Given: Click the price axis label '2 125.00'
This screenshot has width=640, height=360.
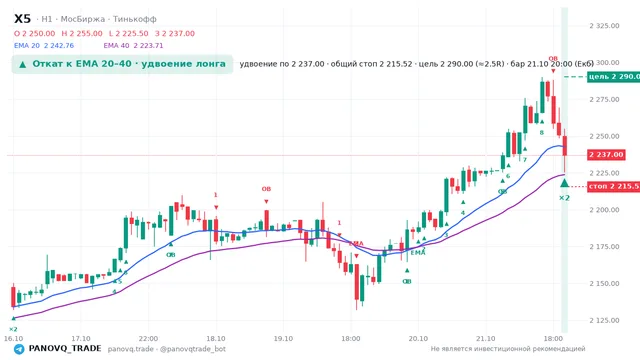Looking at the screenshot, I should point(604,320).
